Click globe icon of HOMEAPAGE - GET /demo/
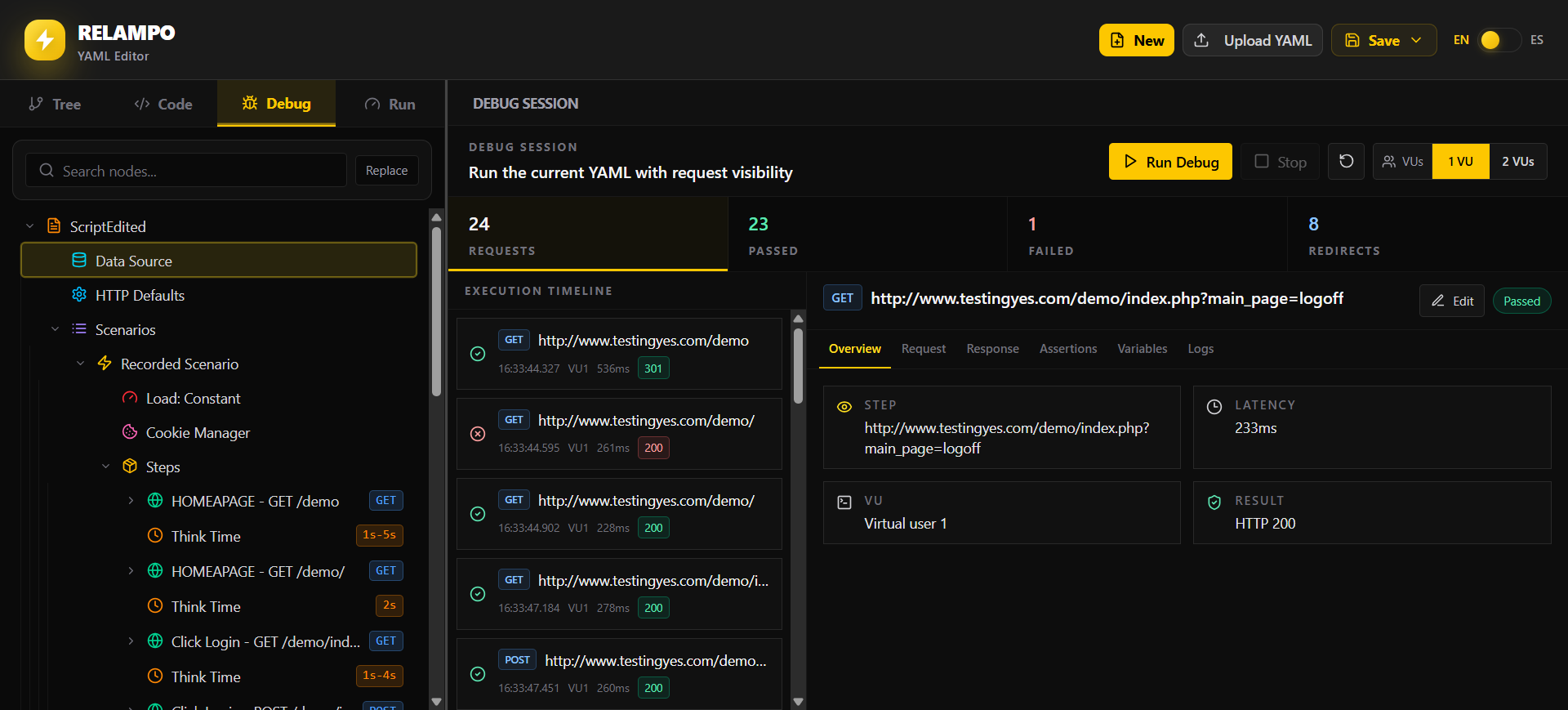Viewport: 1568px width, 710px height. [x=155, y=571]
